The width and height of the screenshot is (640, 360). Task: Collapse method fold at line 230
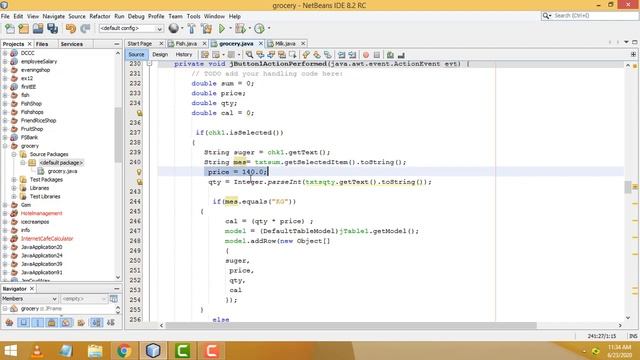(149, 64)
